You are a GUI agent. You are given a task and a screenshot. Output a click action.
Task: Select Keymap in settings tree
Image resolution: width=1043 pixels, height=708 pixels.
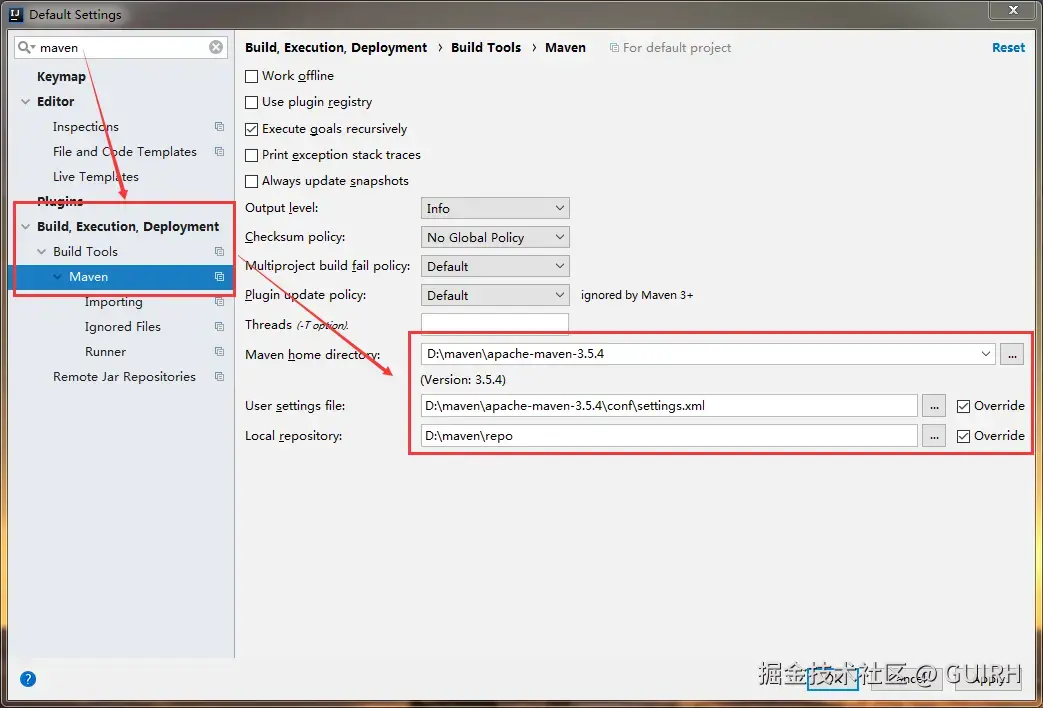coord(61,77)
